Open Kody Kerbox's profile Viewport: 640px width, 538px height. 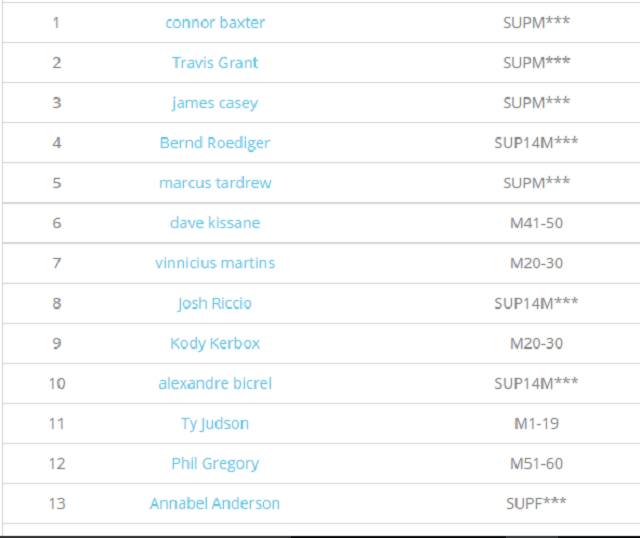pyautogui.click(x=215, y=343)
